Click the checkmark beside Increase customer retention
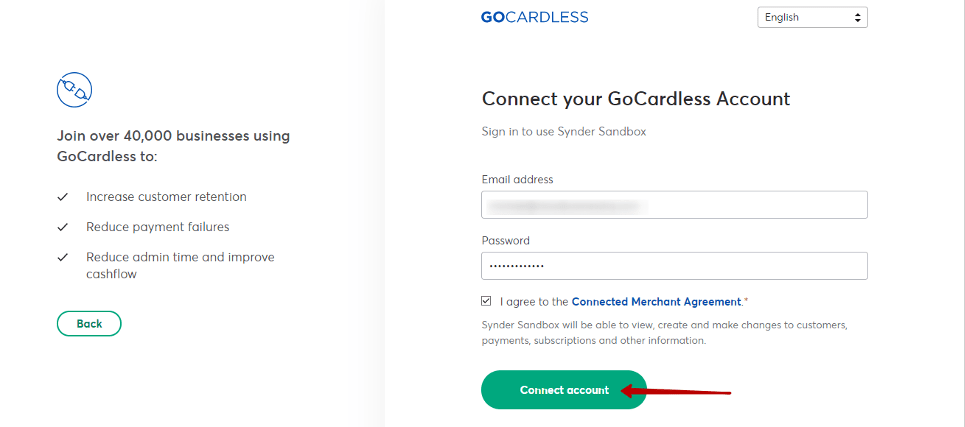The height and width of the screenshot is (427, 965). click(x=62, y=198)
